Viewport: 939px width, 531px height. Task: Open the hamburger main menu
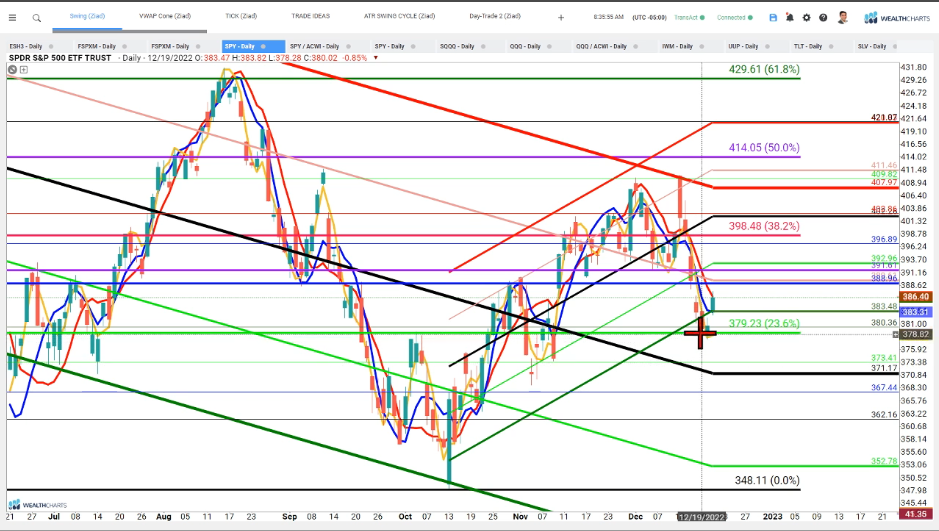point(12,18)
